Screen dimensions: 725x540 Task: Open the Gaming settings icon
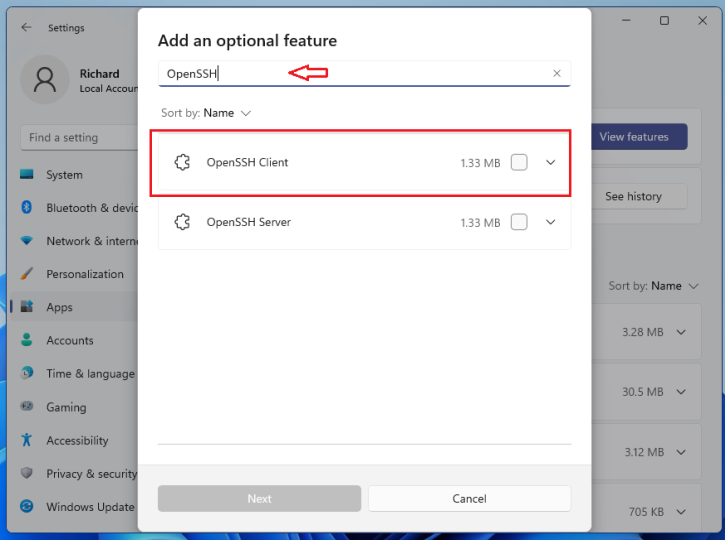pos(27,407)
